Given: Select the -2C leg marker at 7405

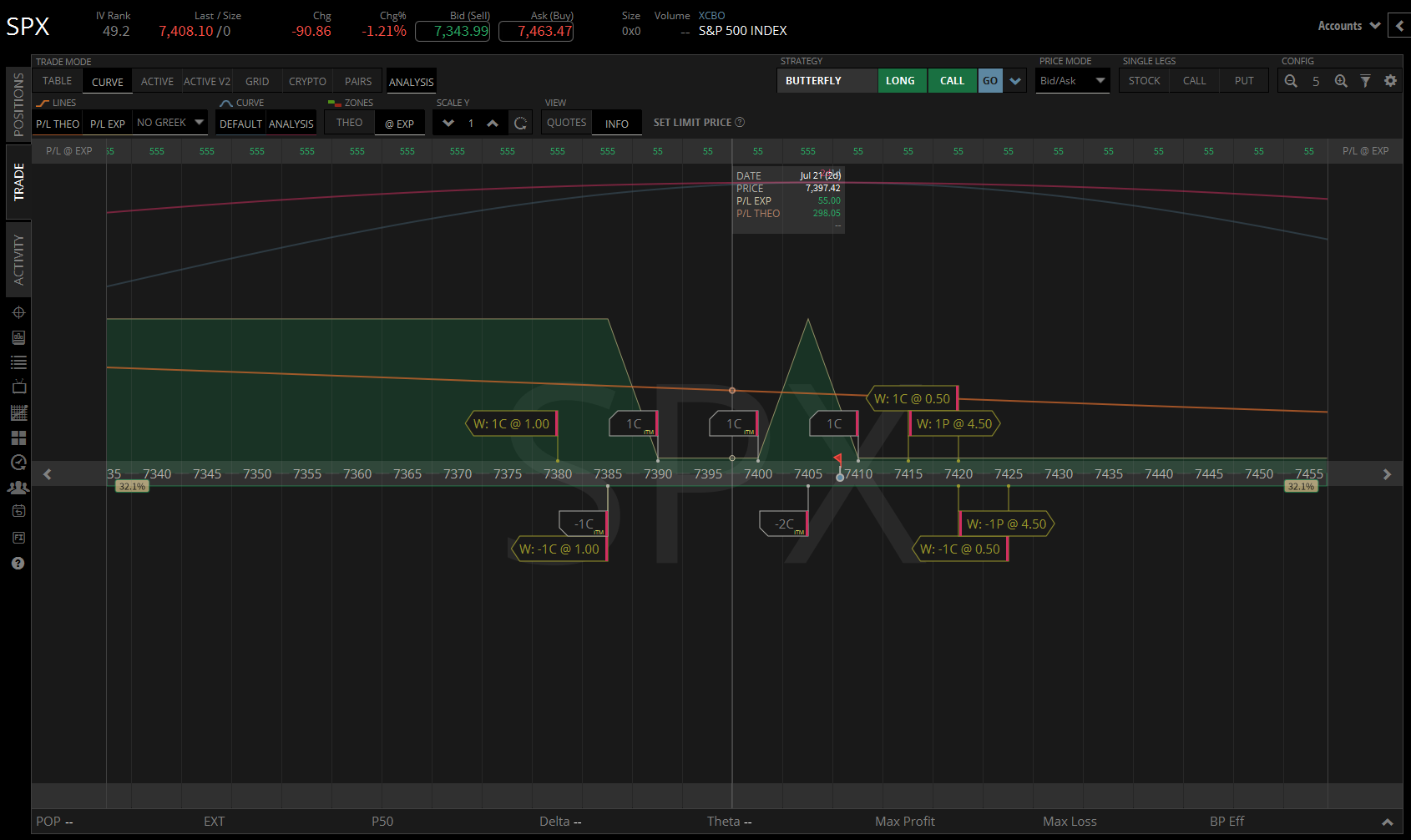Looking at the screenshot, I should pyautogui.click(x=784, y=524).
